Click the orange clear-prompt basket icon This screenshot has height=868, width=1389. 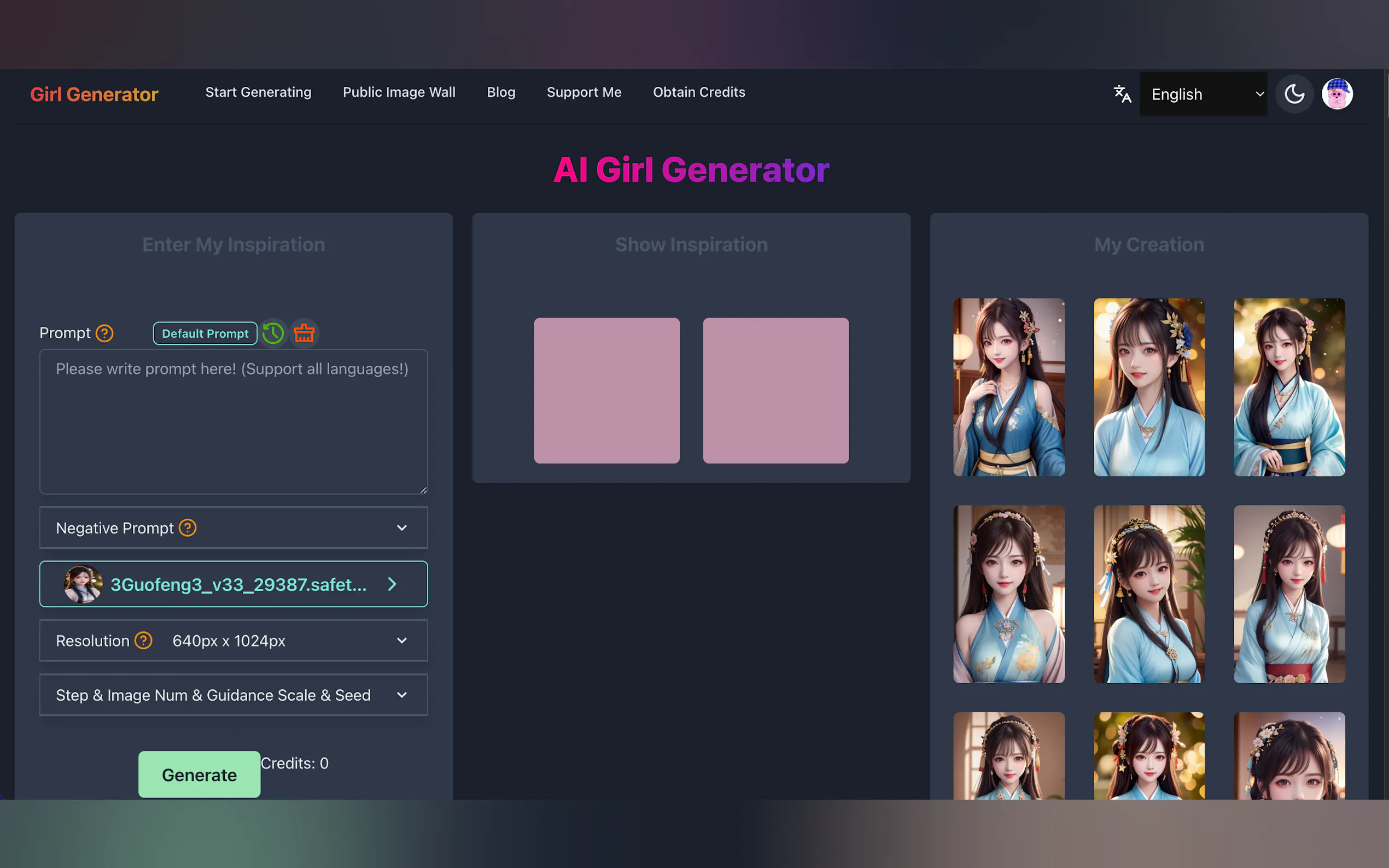(x=305, y=333)
